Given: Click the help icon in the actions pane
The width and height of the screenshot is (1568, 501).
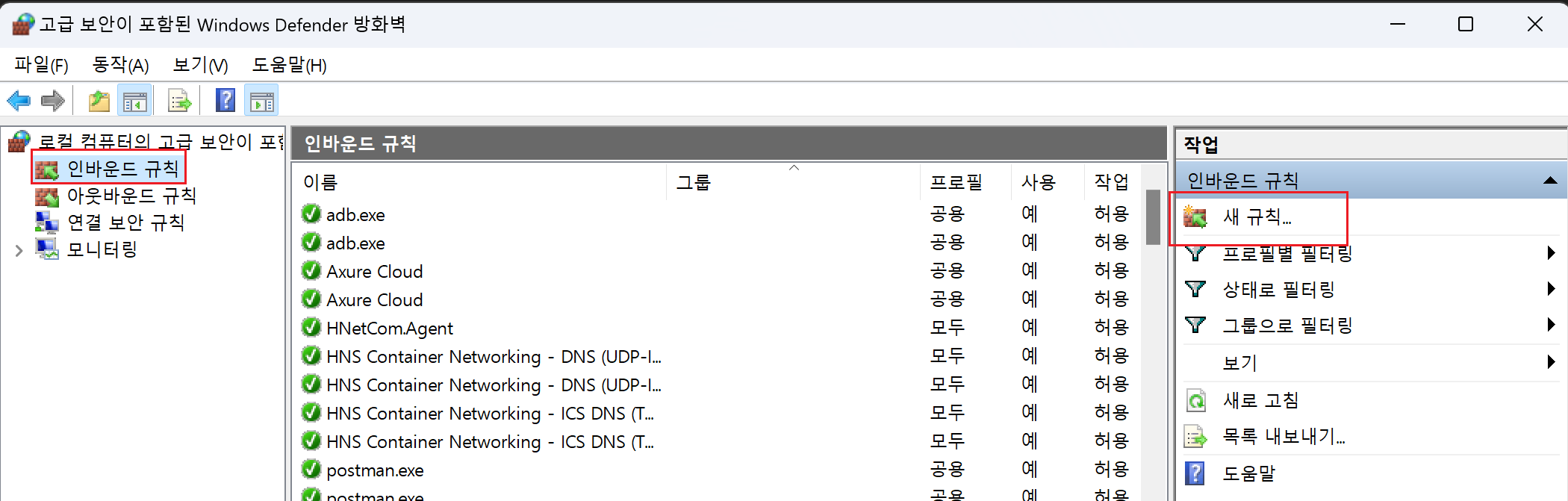Looking at the screenshot, I should [x=1195, y=473].
